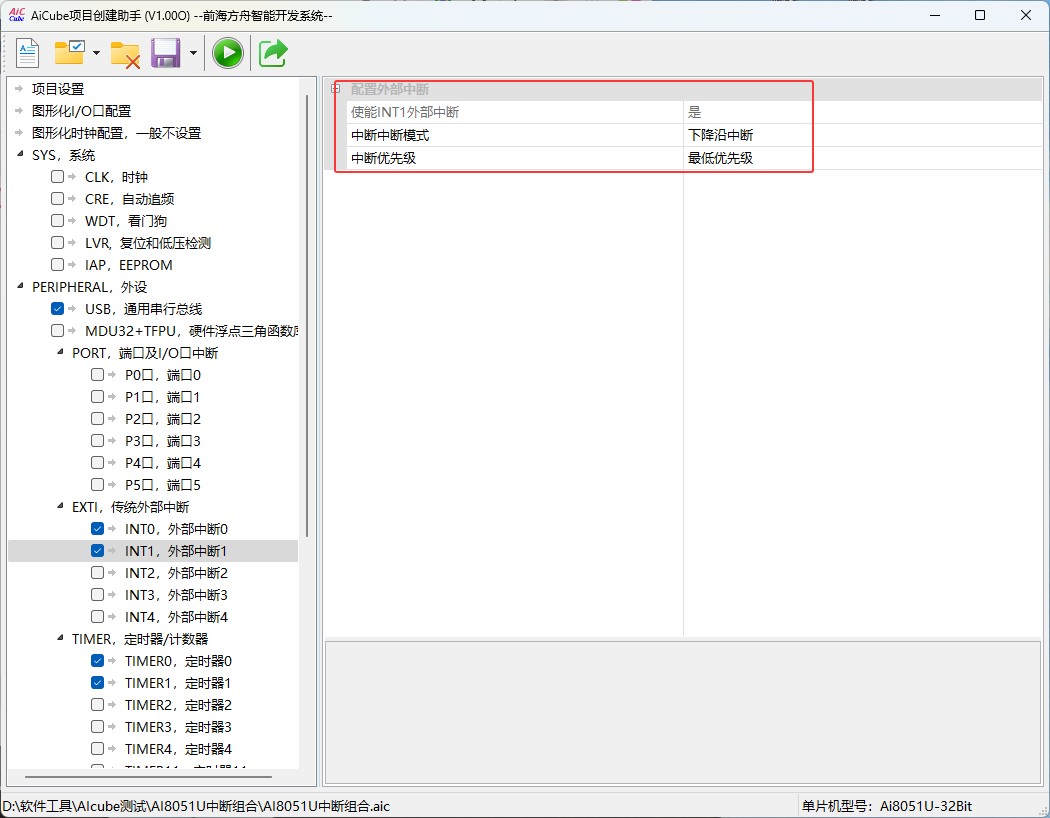Enable the INT2 外部中断2 checkbox
The image size is (1050, 818).
pos(98,573)
